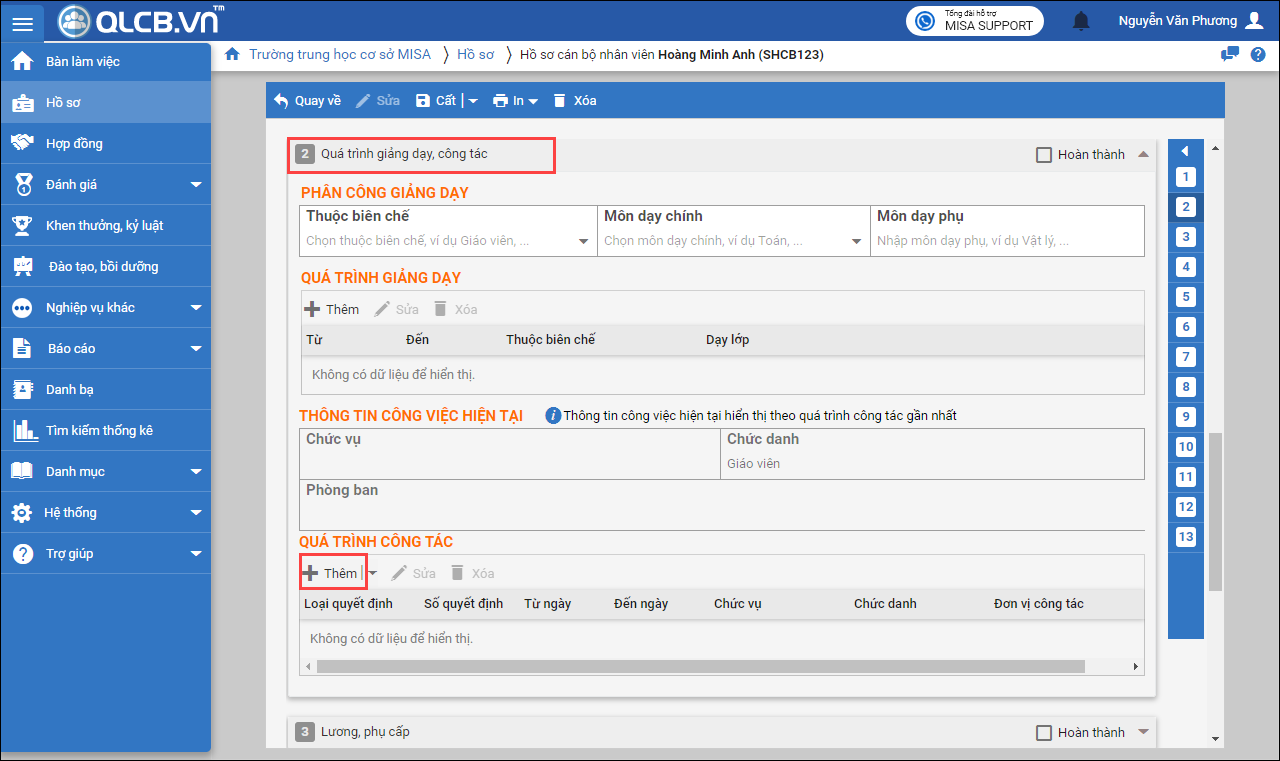Tick Hoàn thành checkbox for section 2
Image resolution: width=1280 pixels, height=761 pixels.
coord(1044,155)
